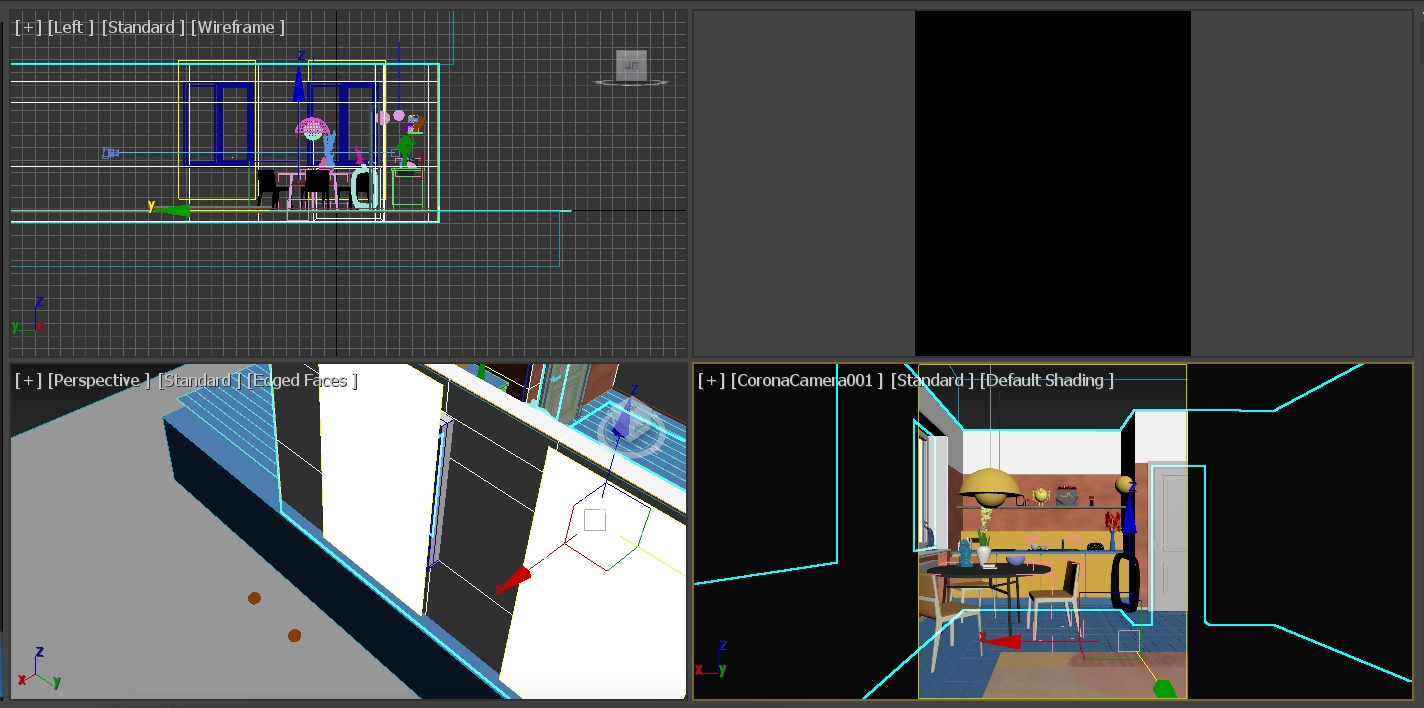1424x708 pixels.
Task: Open the [Default Shading] menu in camera viewport
Action: pyautogui.click(x=1046, y=380)
